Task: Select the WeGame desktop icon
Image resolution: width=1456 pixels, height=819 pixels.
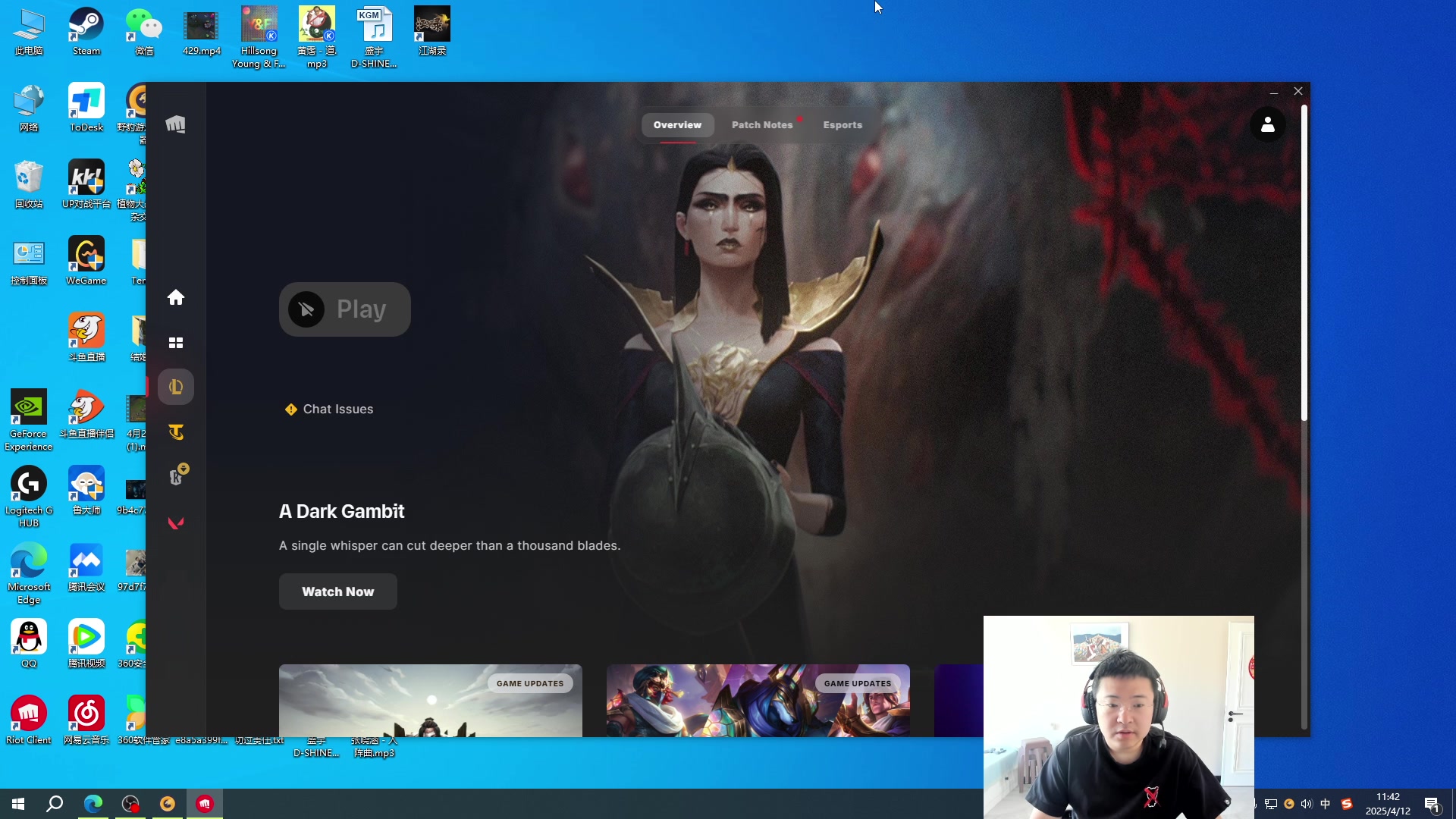Action: pos(86,261)
